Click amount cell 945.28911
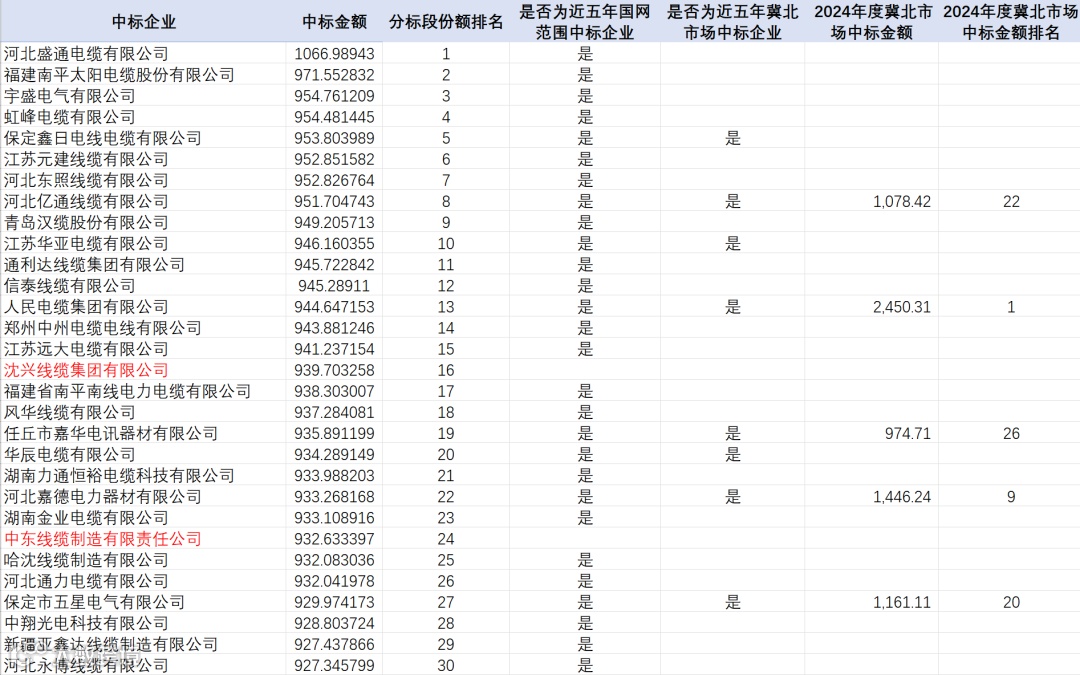Screen dimensions: 1080x675 (x=334, y=285)
